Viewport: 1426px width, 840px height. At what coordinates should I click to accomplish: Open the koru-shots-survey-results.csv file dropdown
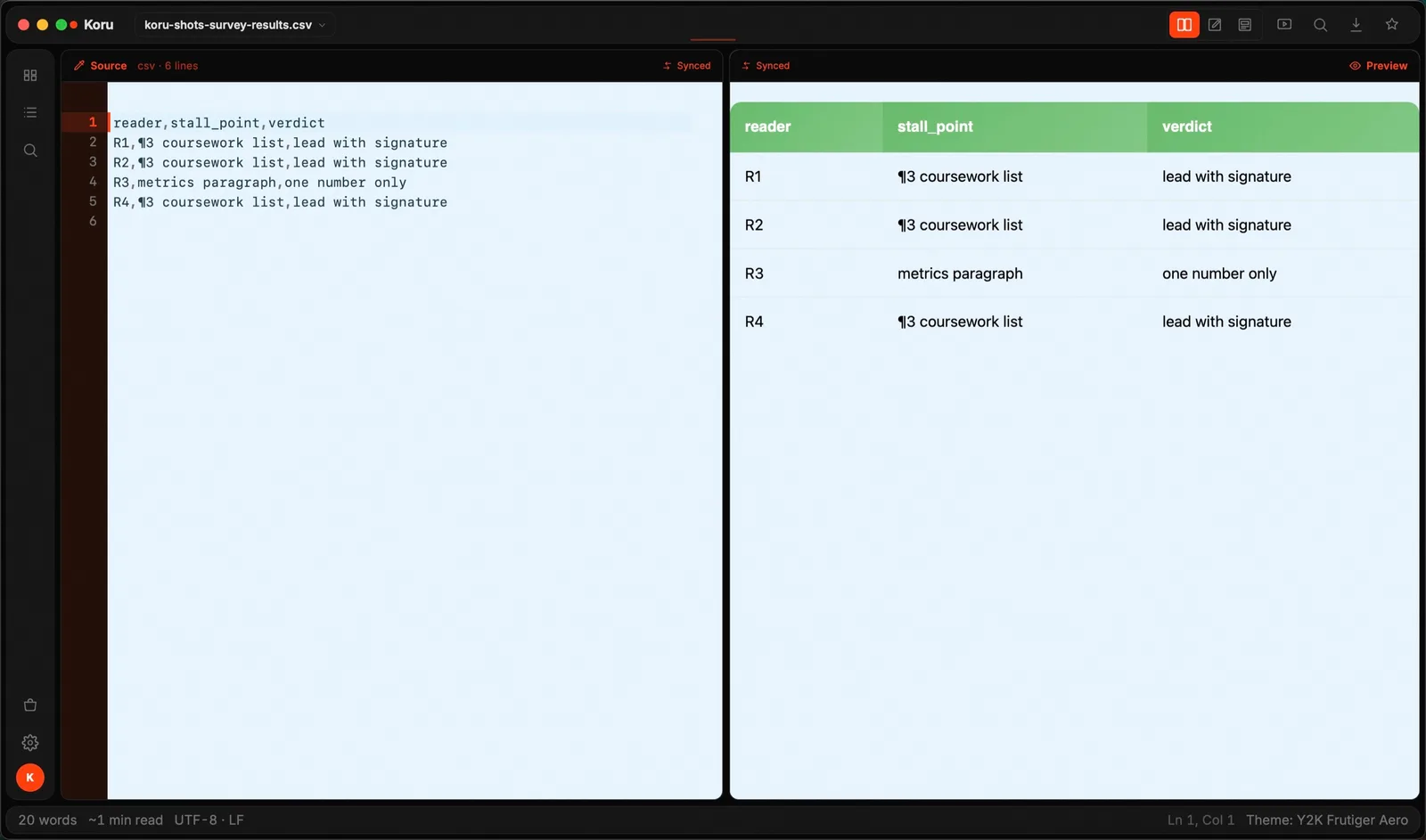click(235, 25)
